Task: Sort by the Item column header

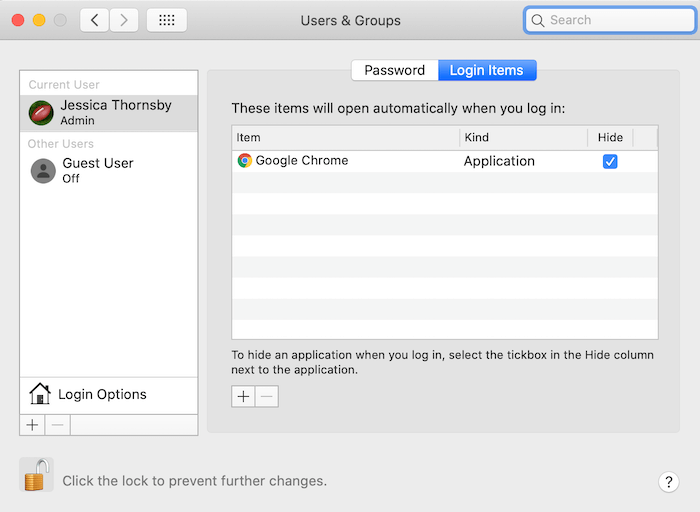Action: 346,137
